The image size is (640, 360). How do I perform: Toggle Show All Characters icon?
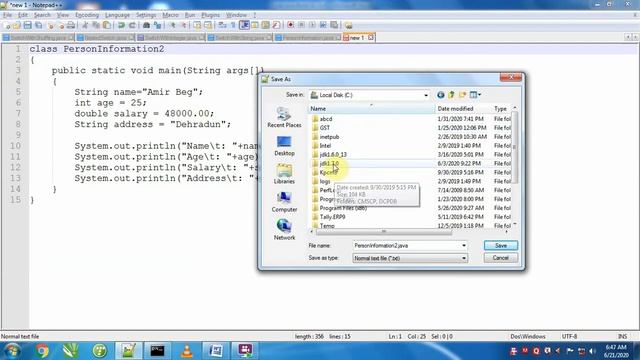pos(233,25)
